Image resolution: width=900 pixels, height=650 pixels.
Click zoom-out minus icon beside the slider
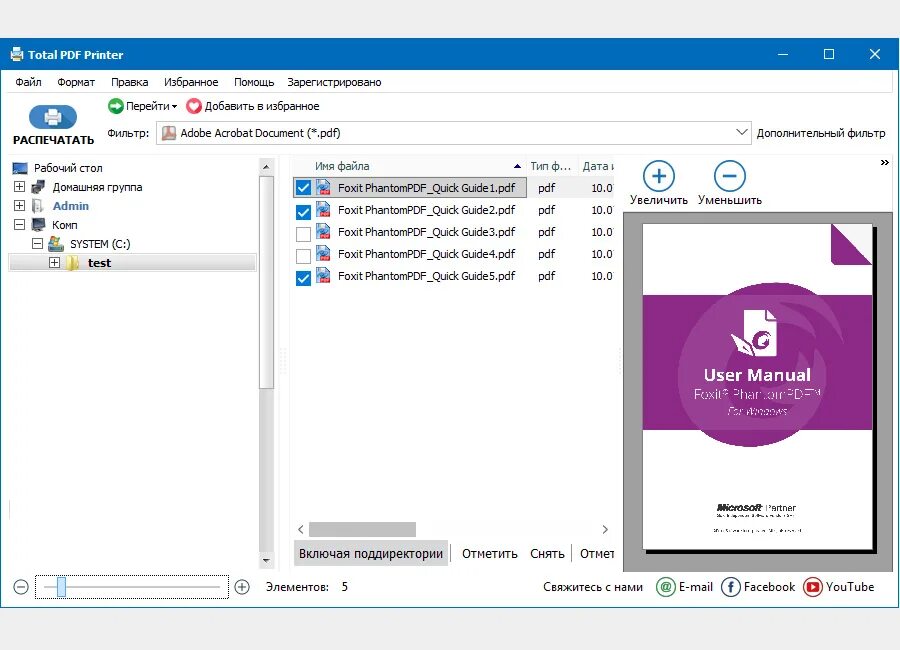click(x=21, y=587)
